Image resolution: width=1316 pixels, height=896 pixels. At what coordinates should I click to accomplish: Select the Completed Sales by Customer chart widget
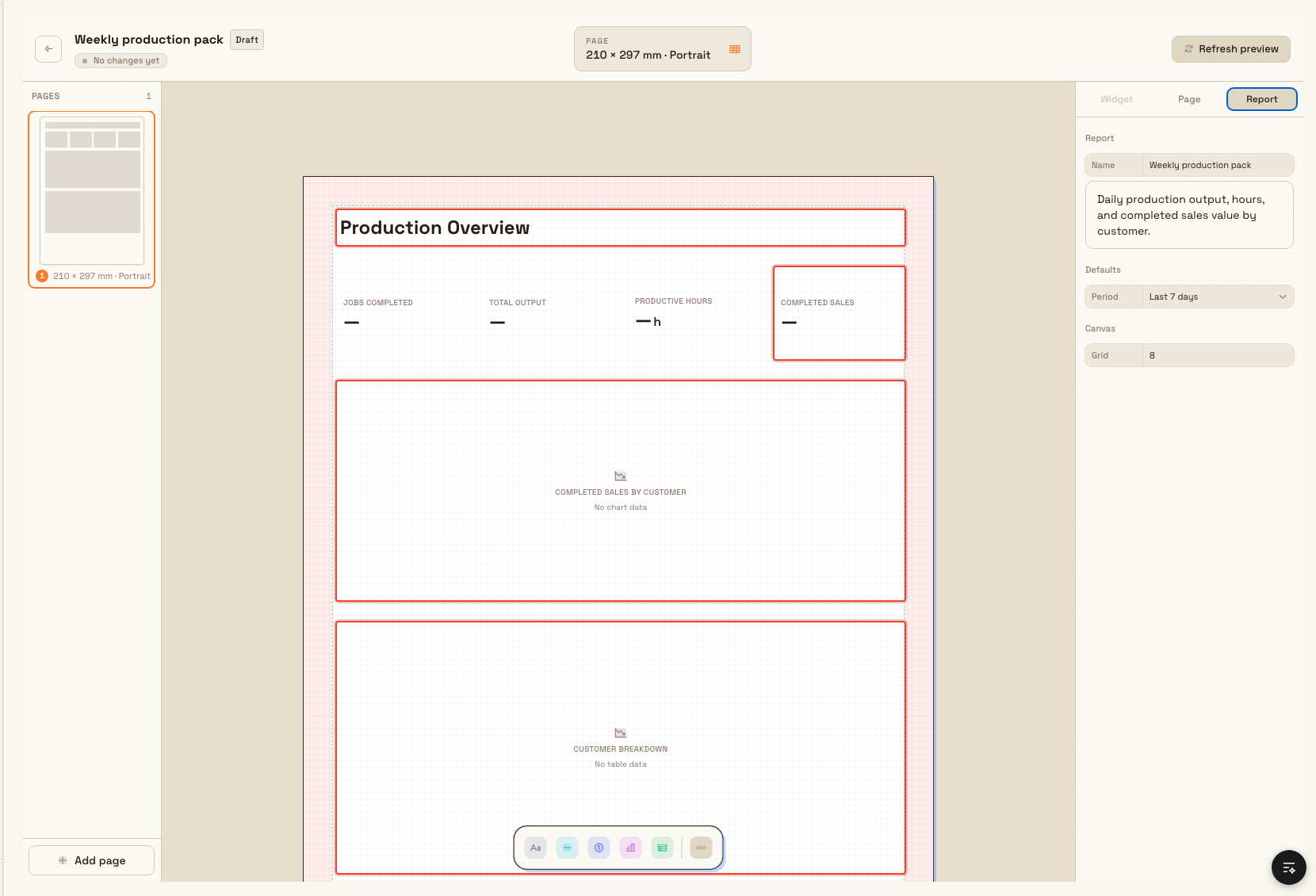[621, 491]
